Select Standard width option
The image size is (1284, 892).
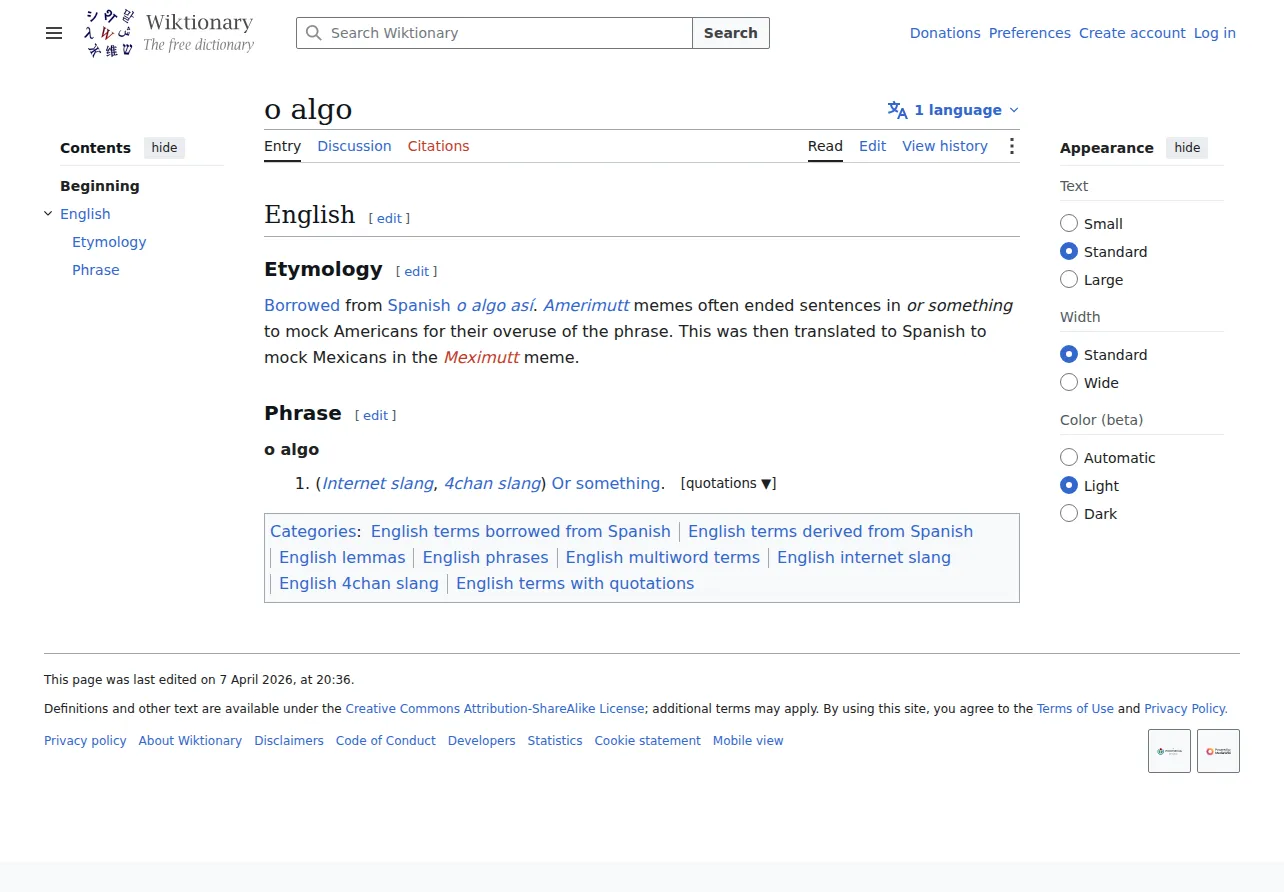[x=1069, y=355]
